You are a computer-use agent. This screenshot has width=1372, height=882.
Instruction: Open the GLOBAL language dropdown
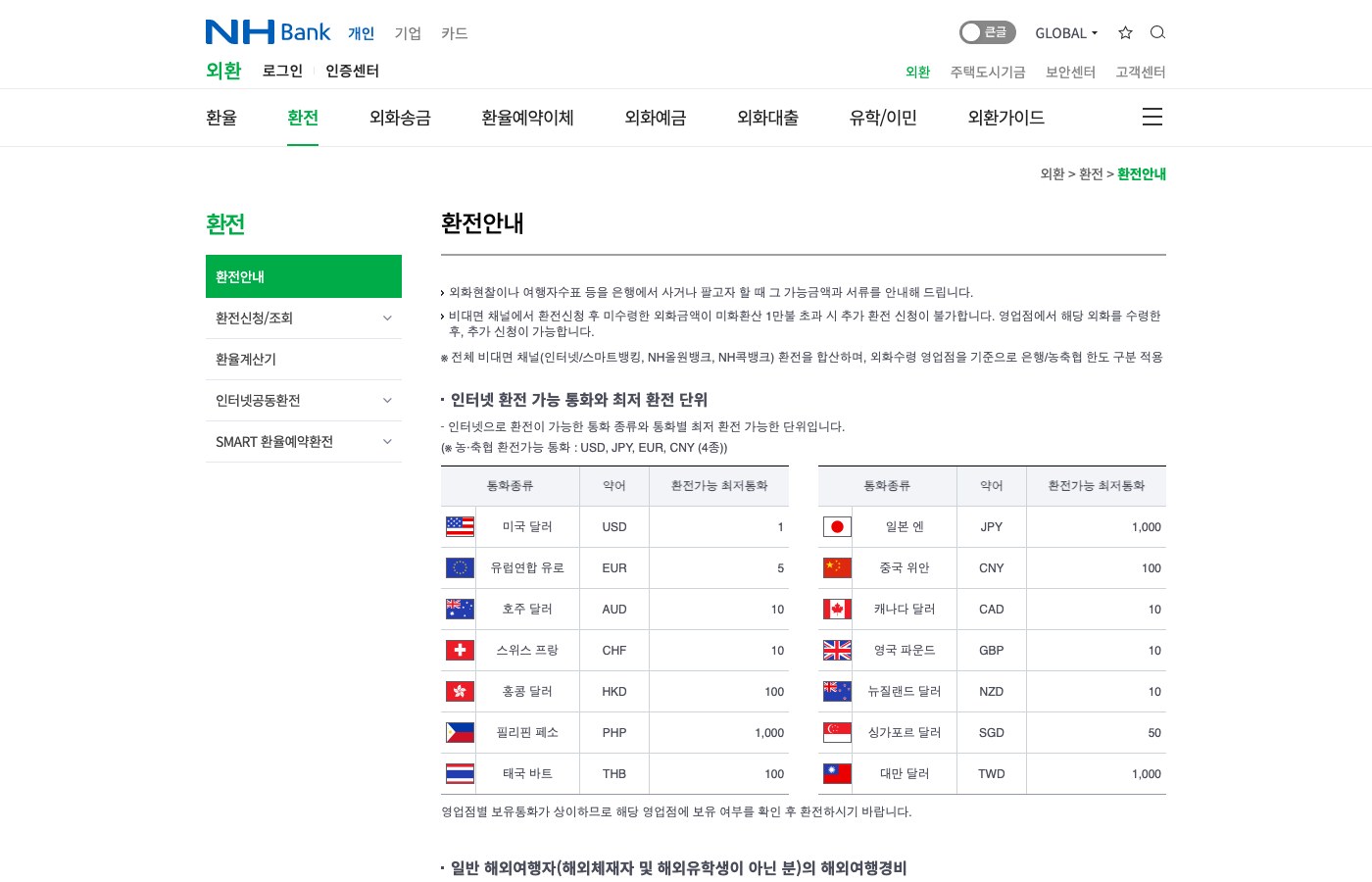(1066, 33)
